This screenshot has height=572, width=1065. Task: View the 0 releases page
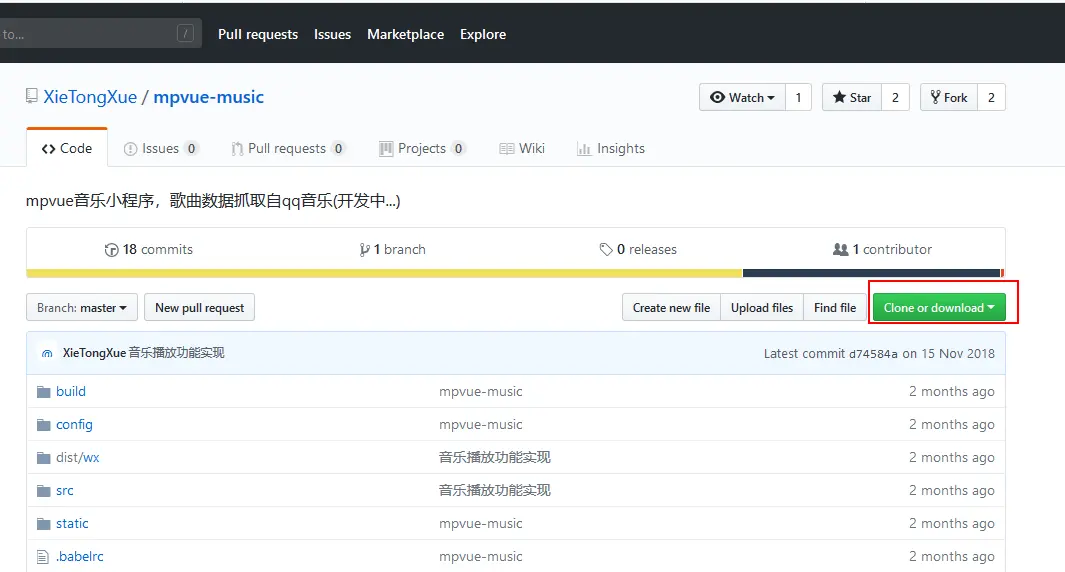pyautogui.click(x=638, y=249)
